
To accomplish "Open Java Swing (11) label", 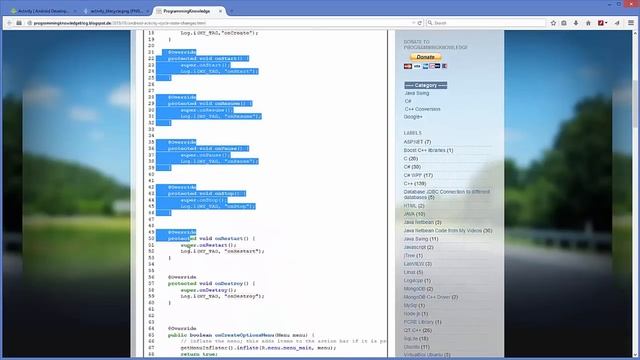I will coord(421,239).
